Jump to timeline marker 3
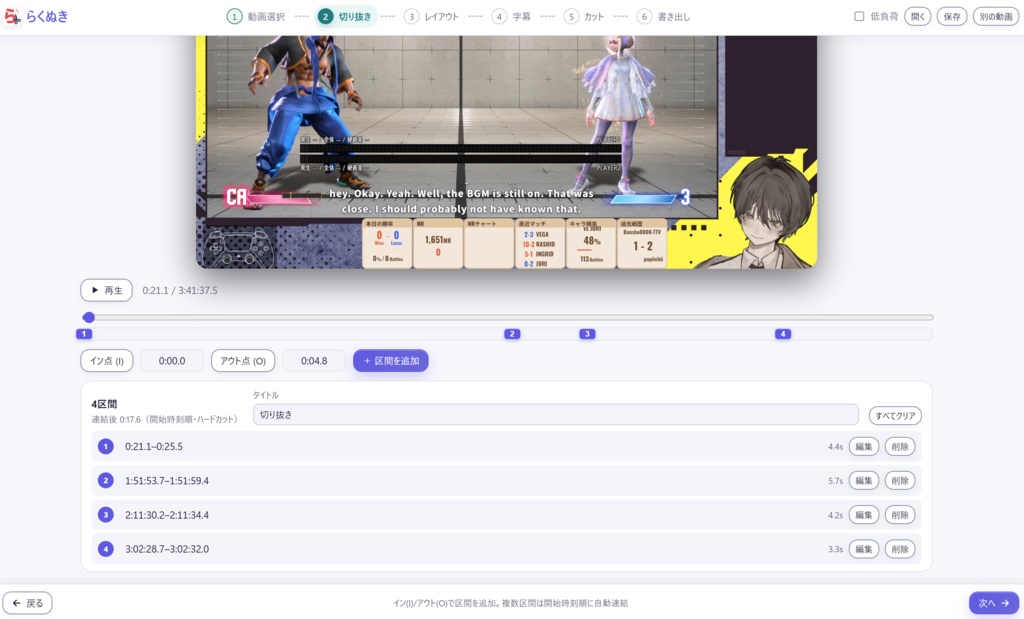Image resolution: width=1024 pixels, height=619 pixels. pos(587,334)
